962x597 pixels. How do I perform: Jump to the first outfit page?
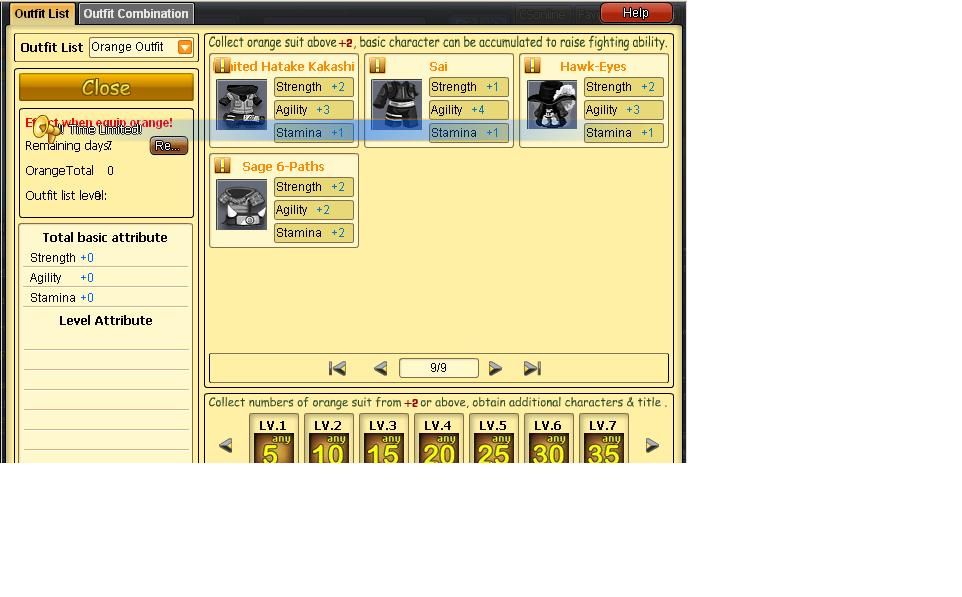pos(337,368)
